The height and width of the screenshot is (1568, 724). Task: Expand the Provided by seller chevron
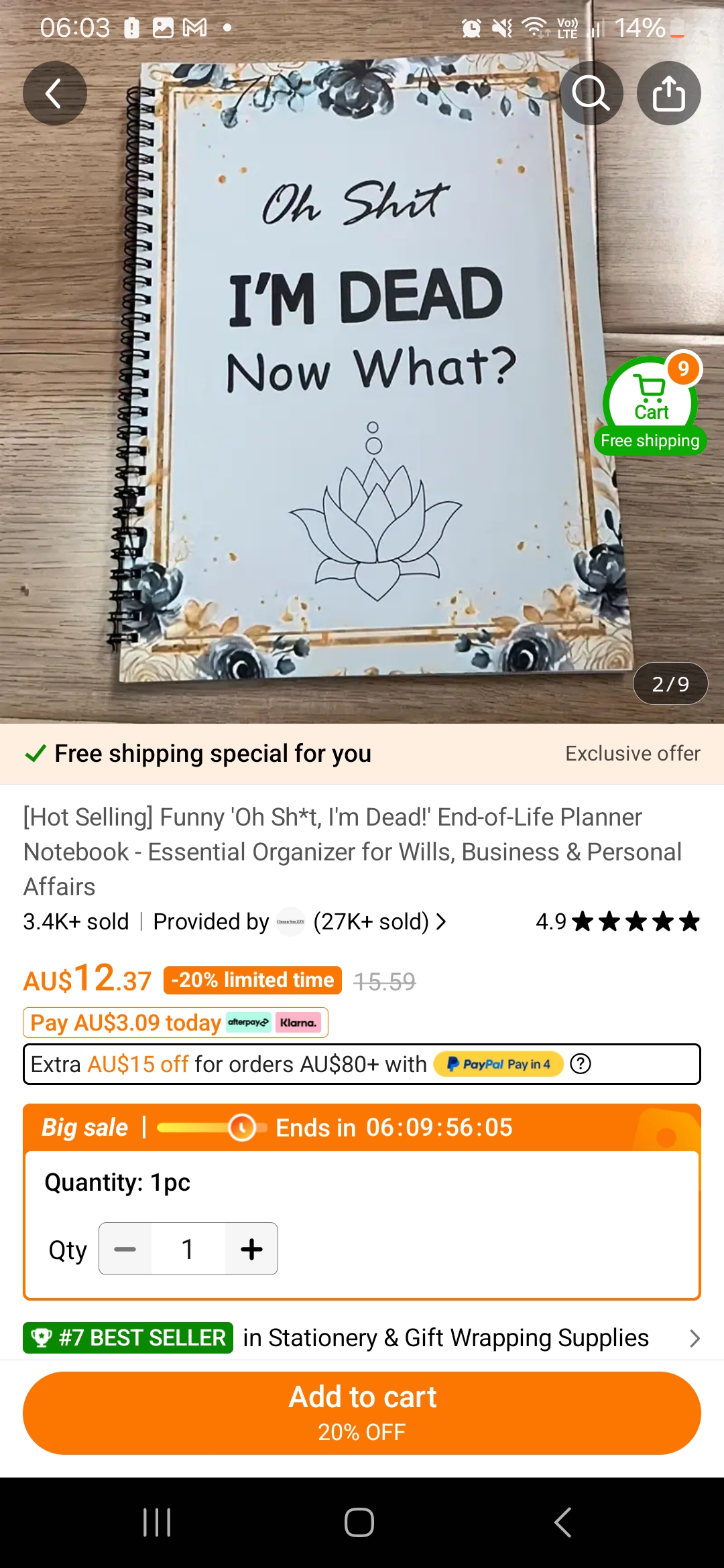click(441, 922)
